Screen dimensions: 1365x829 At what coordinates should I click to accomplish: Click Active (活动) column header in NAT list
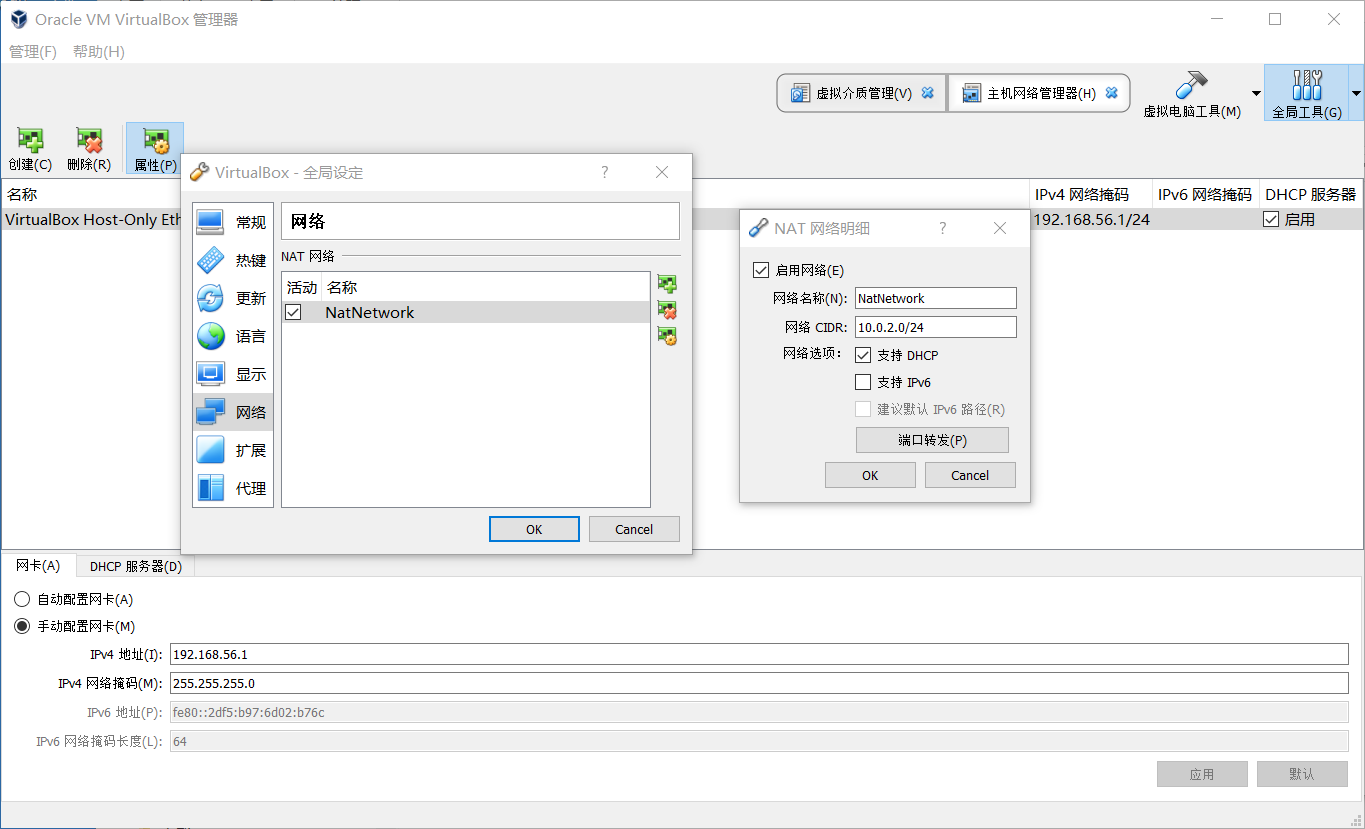pos(302,287)
